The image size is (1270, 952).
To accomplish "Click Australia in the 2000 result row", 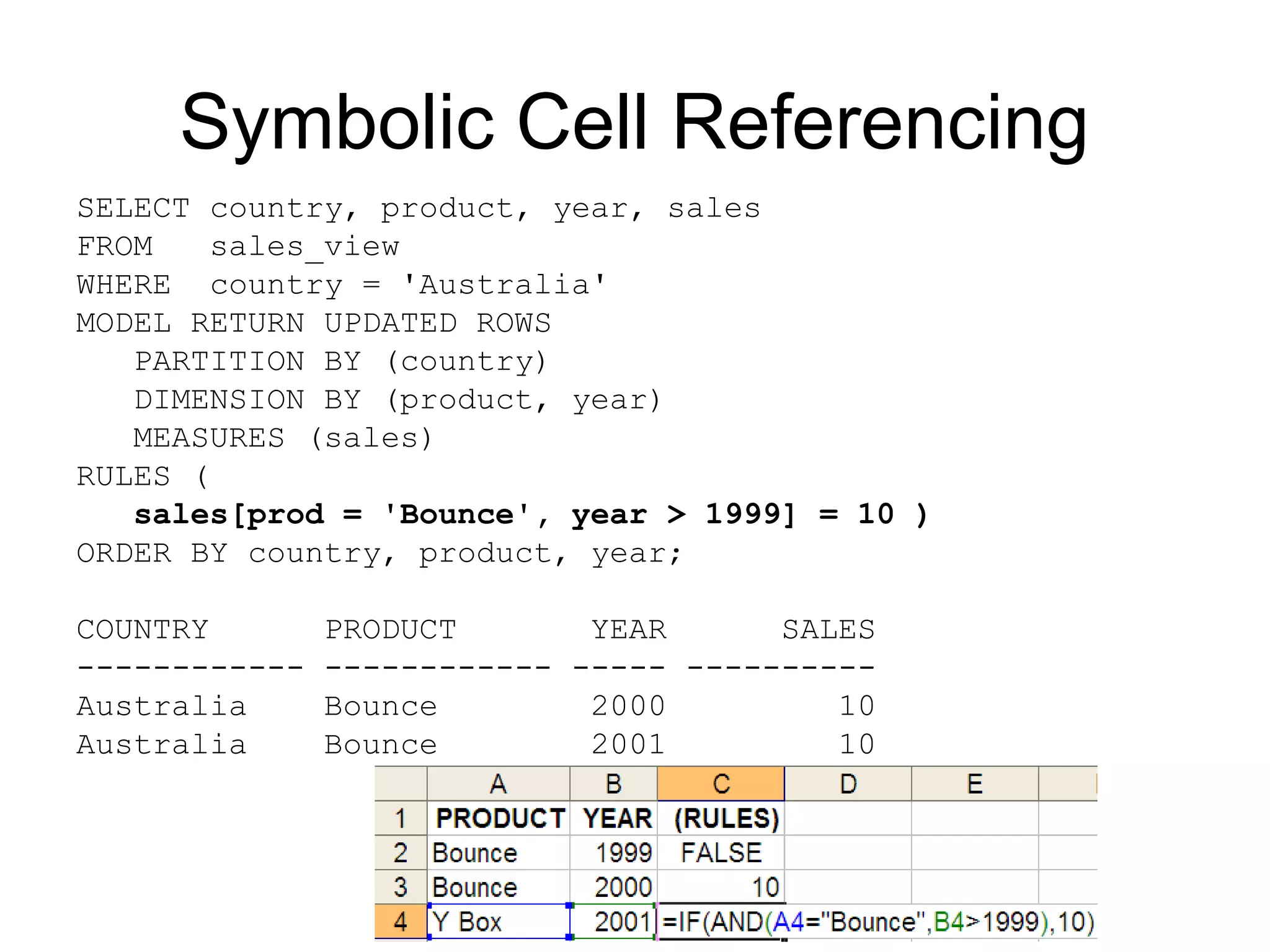I will point(162,707).
